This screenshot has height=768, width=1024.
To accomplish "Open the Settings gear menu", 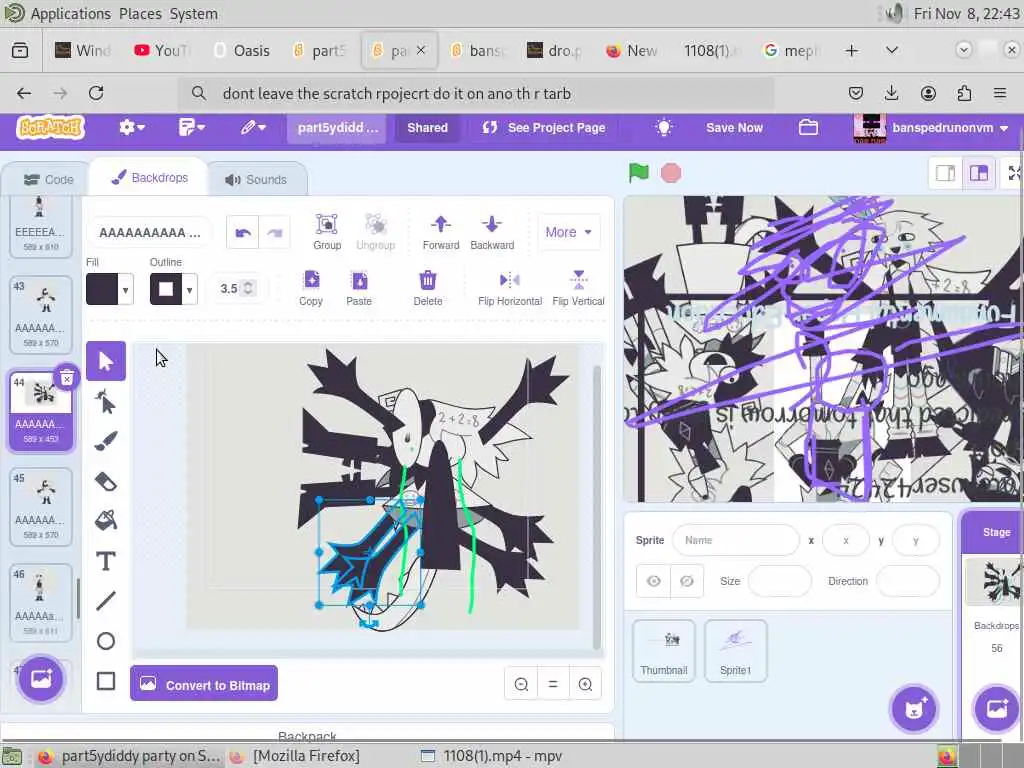I will [x=131, y=127].
